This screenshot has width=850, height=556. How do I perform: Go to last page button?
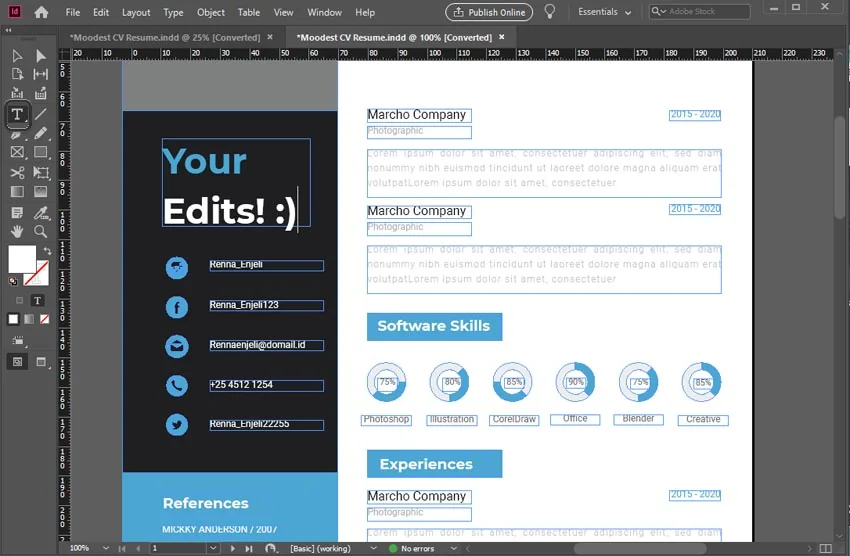pyautogui.click(x=249, y=548)
